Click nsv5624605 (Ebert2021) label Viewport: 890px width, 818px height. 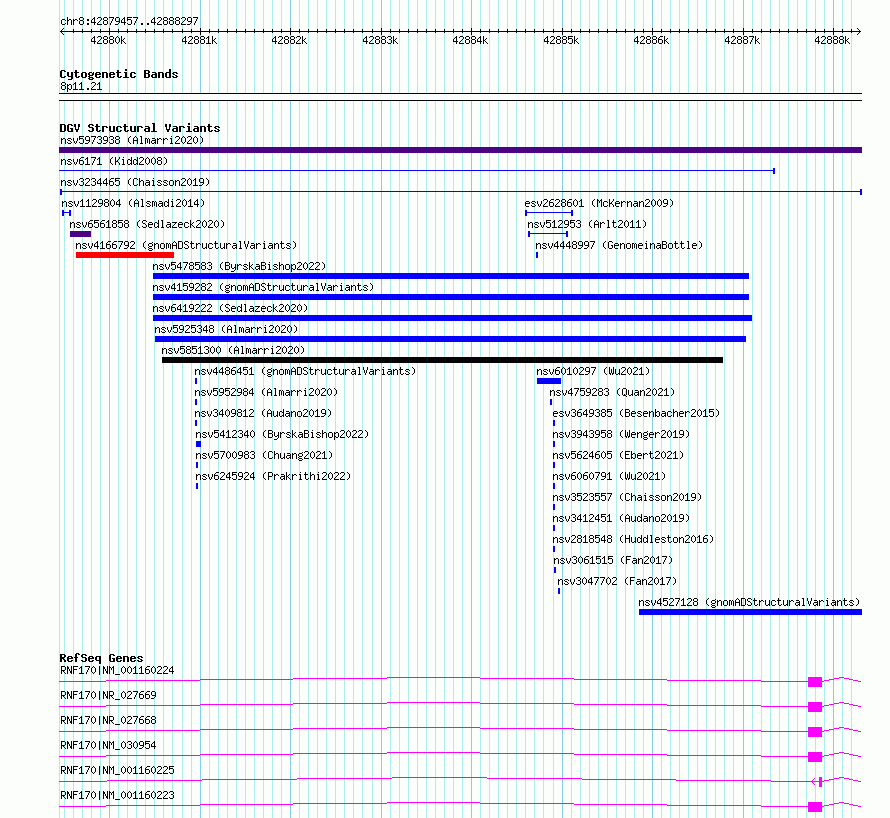[x=618, y=455]
